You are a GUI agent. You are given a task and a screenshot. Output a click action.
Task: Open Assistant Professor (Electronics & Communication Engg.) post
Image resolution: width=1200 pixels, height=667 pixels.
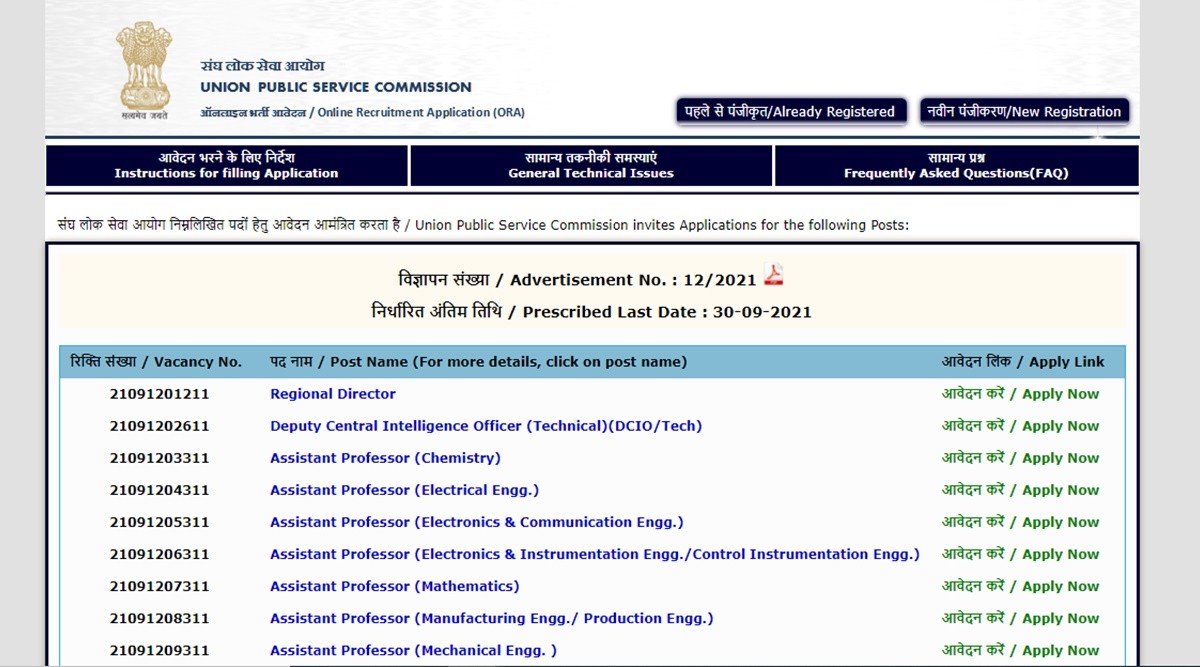coord(477,522)
